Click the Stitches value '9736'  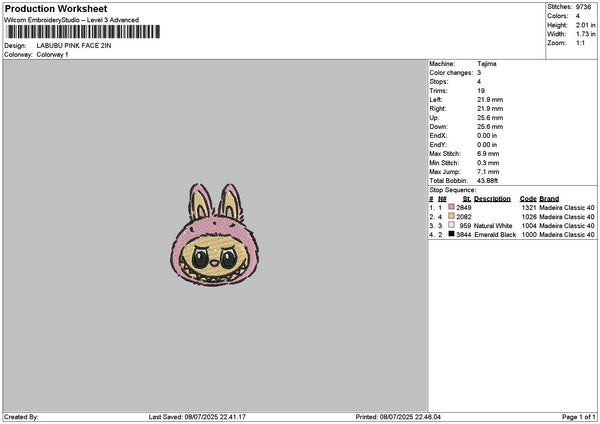(583, 7)
